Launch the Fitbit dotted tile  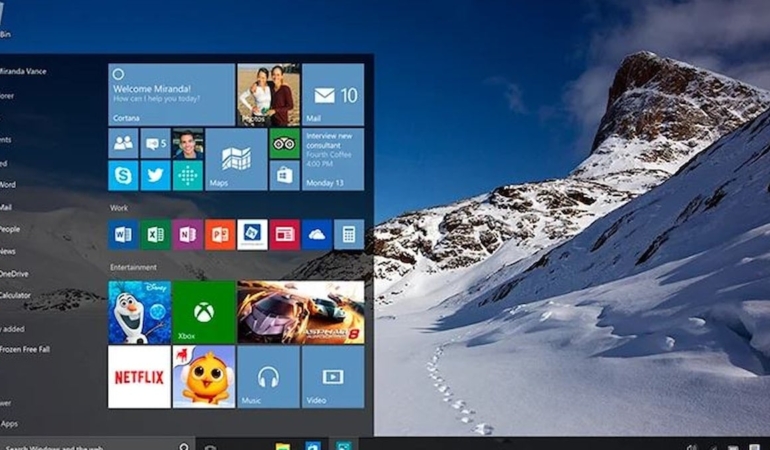[x=188, y=175]
